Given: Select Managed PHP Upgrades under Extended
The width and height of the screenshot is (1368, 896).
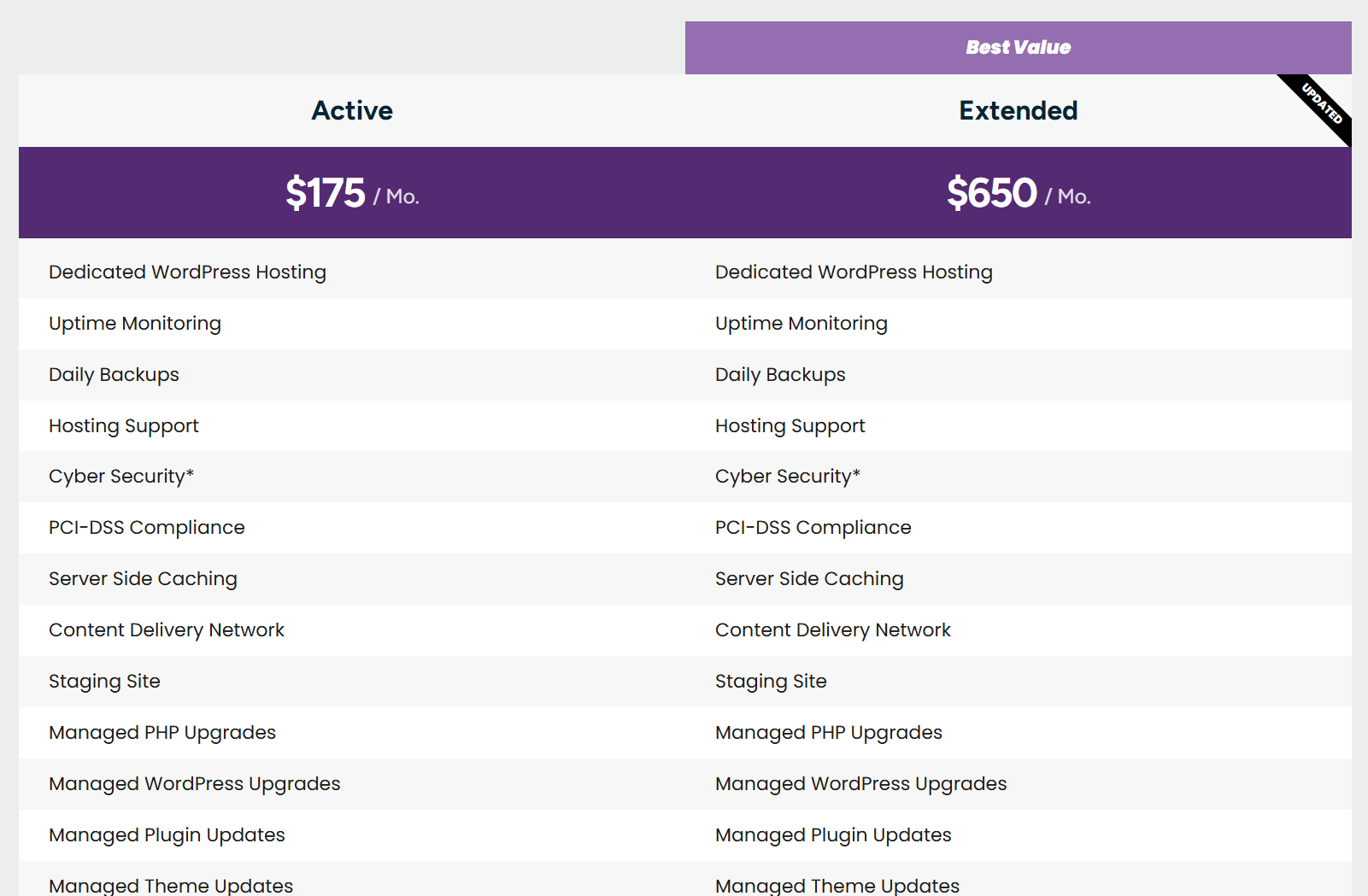Looking at the screenshot, I should [829, 732].
